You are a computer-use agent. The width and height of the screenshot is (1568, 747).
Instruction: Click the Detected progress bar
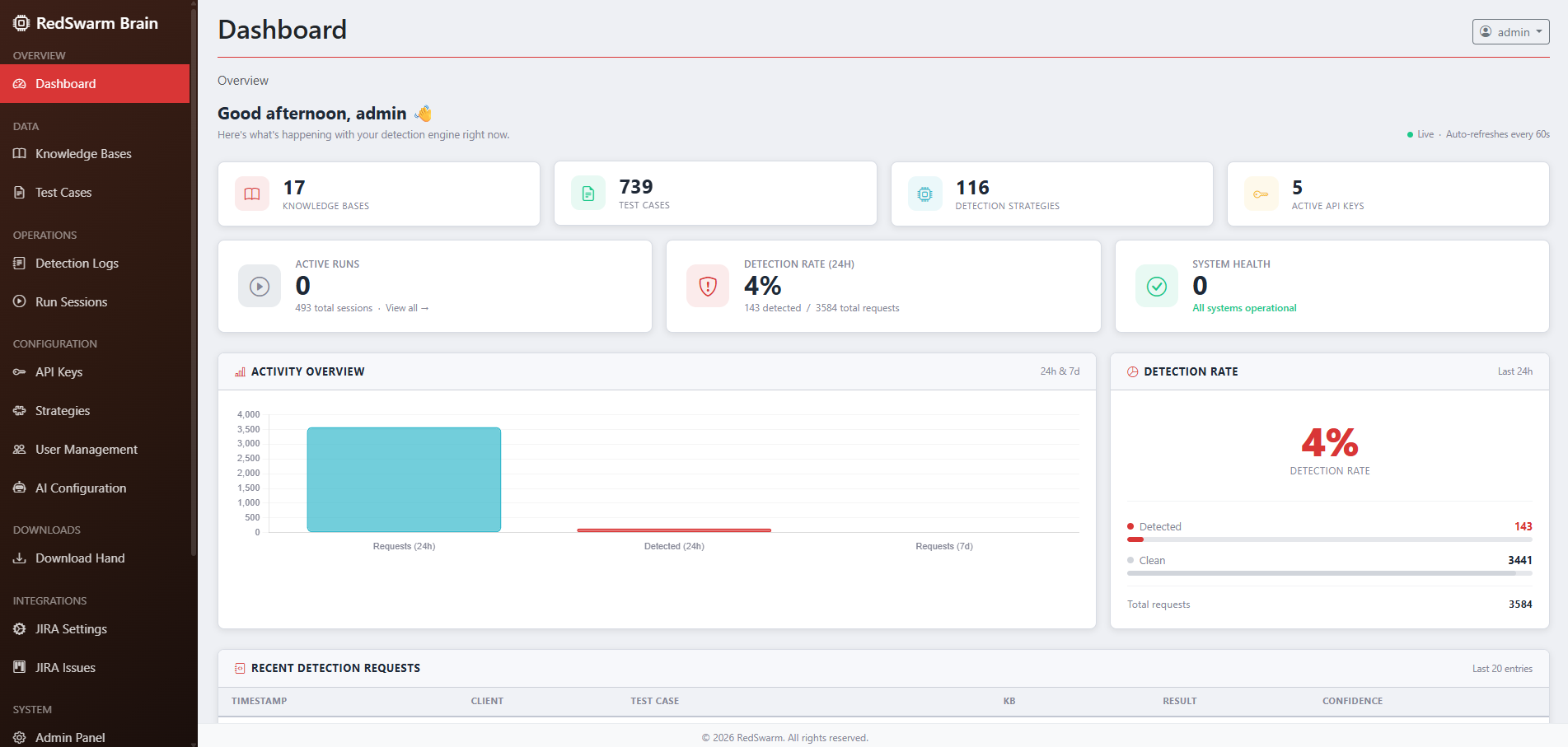pos(1329,539)
